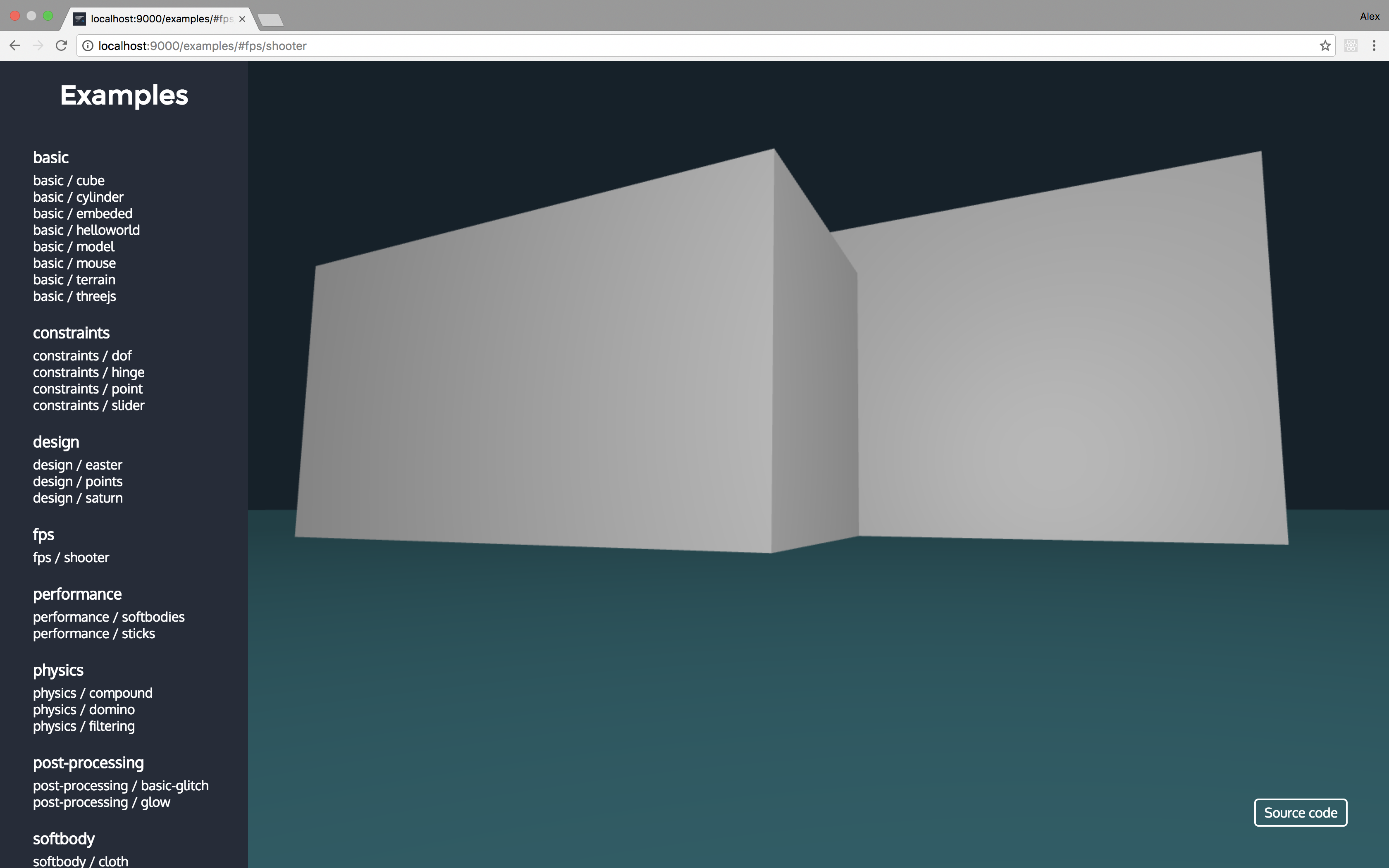This screenshot has height=868, width=1389.
Task: Open the Source code button
Action: coord(1300,812)
